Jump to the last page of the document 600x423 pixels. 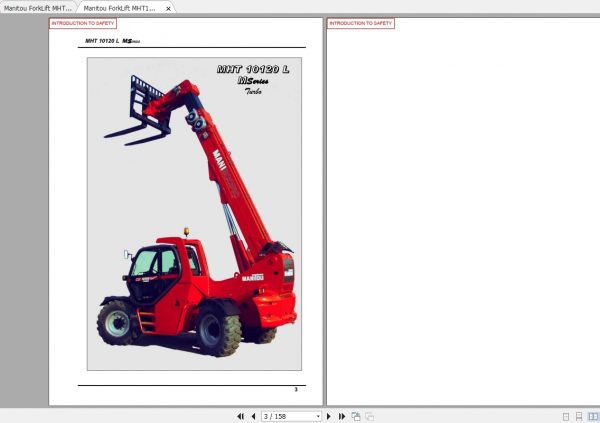point(342,416)
